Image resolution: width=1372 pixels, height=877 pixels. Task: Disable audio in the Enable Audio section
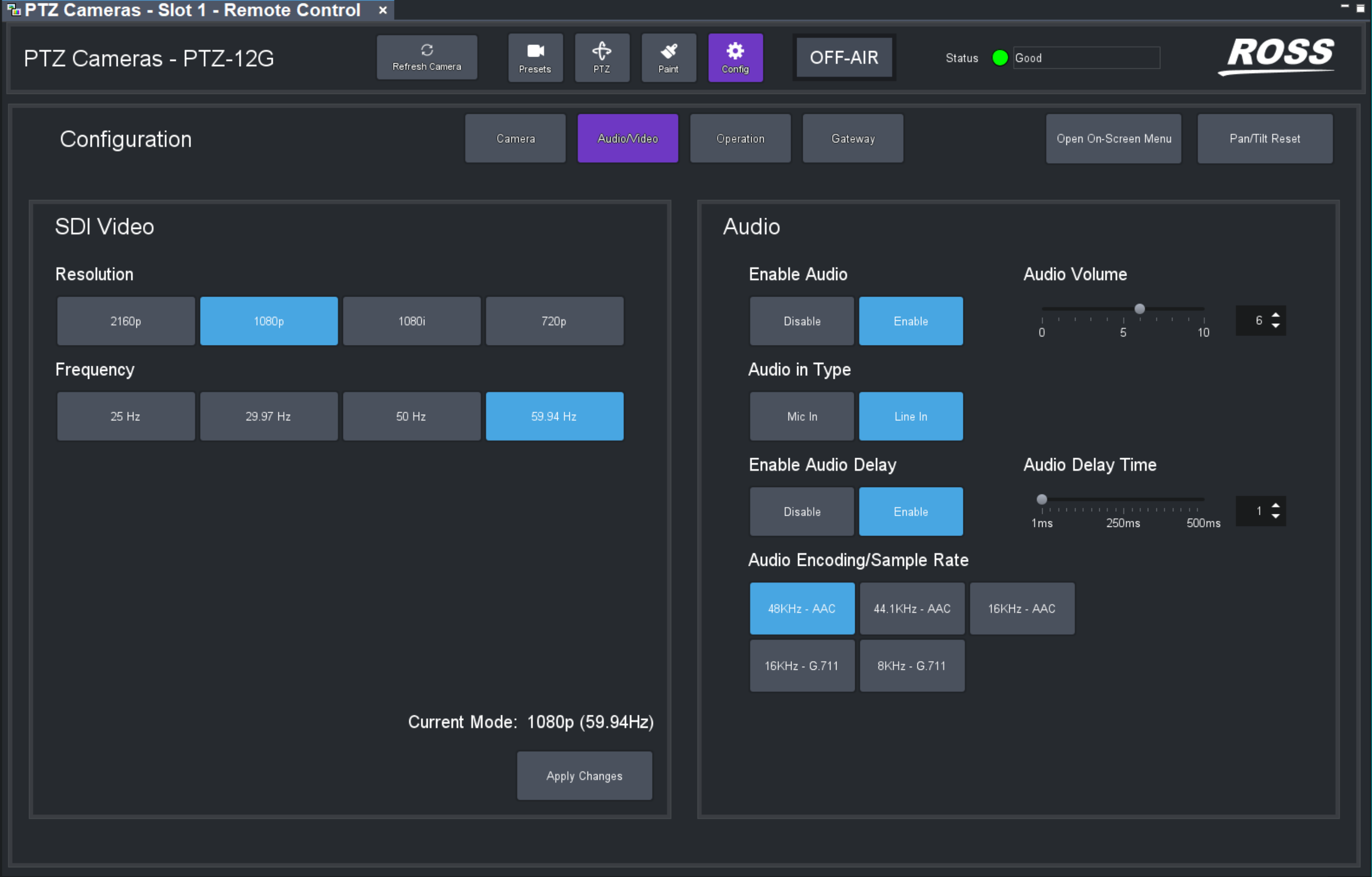pyautogui.click(x=801, y=321)
